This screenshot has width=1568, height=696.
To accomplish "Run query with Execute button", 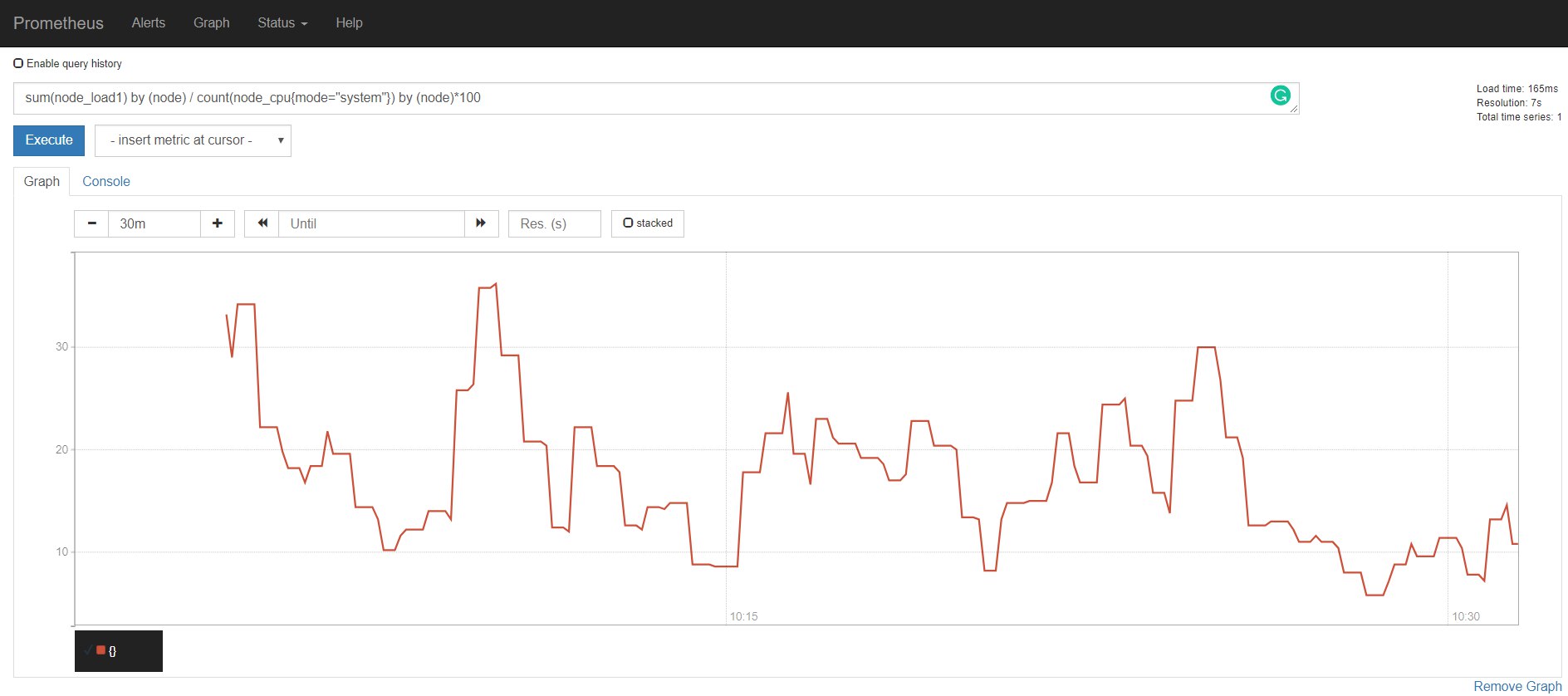I will click(49, 140).
